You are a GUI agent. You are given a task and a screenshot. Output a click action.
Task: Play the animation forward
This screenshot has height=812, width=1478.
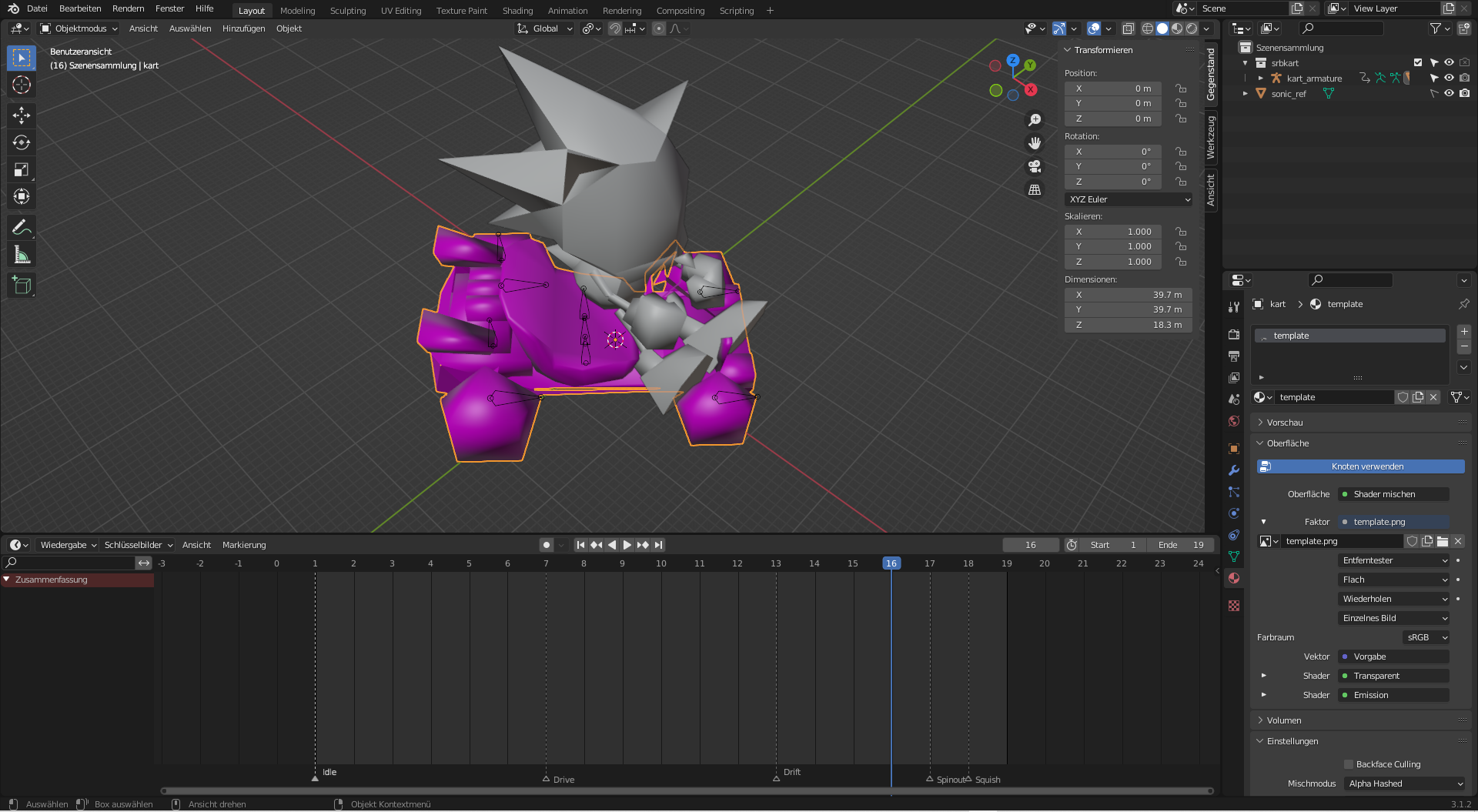coord(627,545)
